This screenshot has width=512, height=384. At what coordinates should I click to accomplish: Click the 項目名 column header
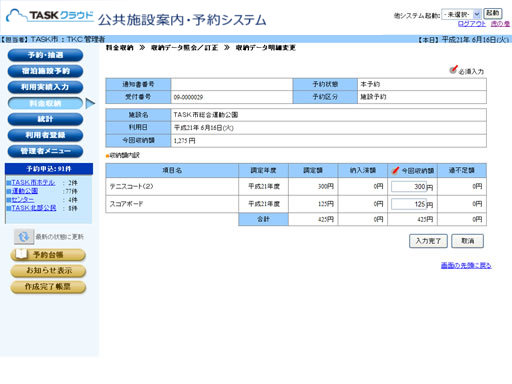coord(172,170)
